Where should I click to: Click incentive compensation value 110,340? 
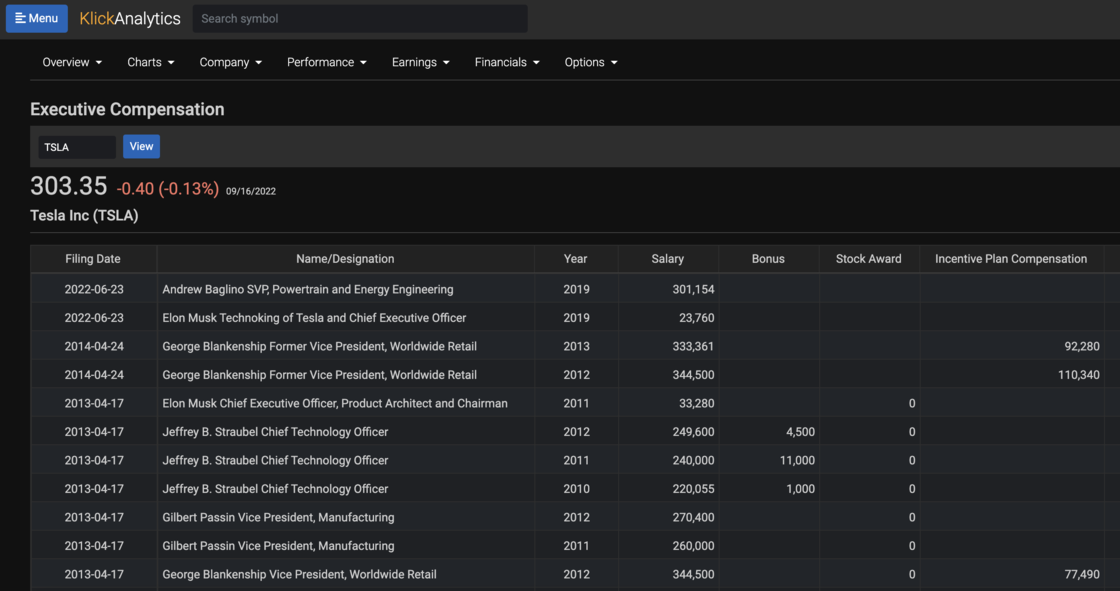1079,375
